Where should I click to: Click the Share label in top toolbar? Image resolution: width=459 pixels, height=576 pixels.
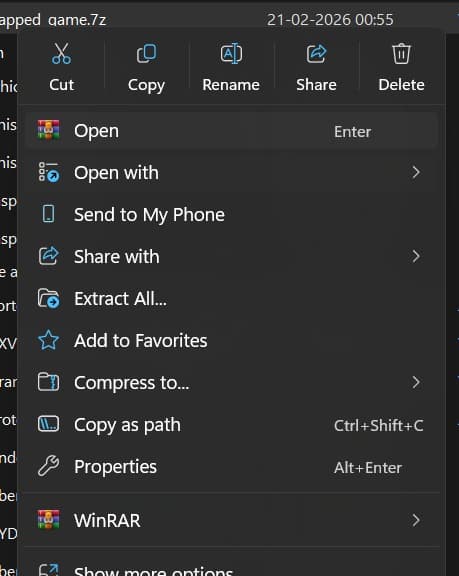[316, 85]
